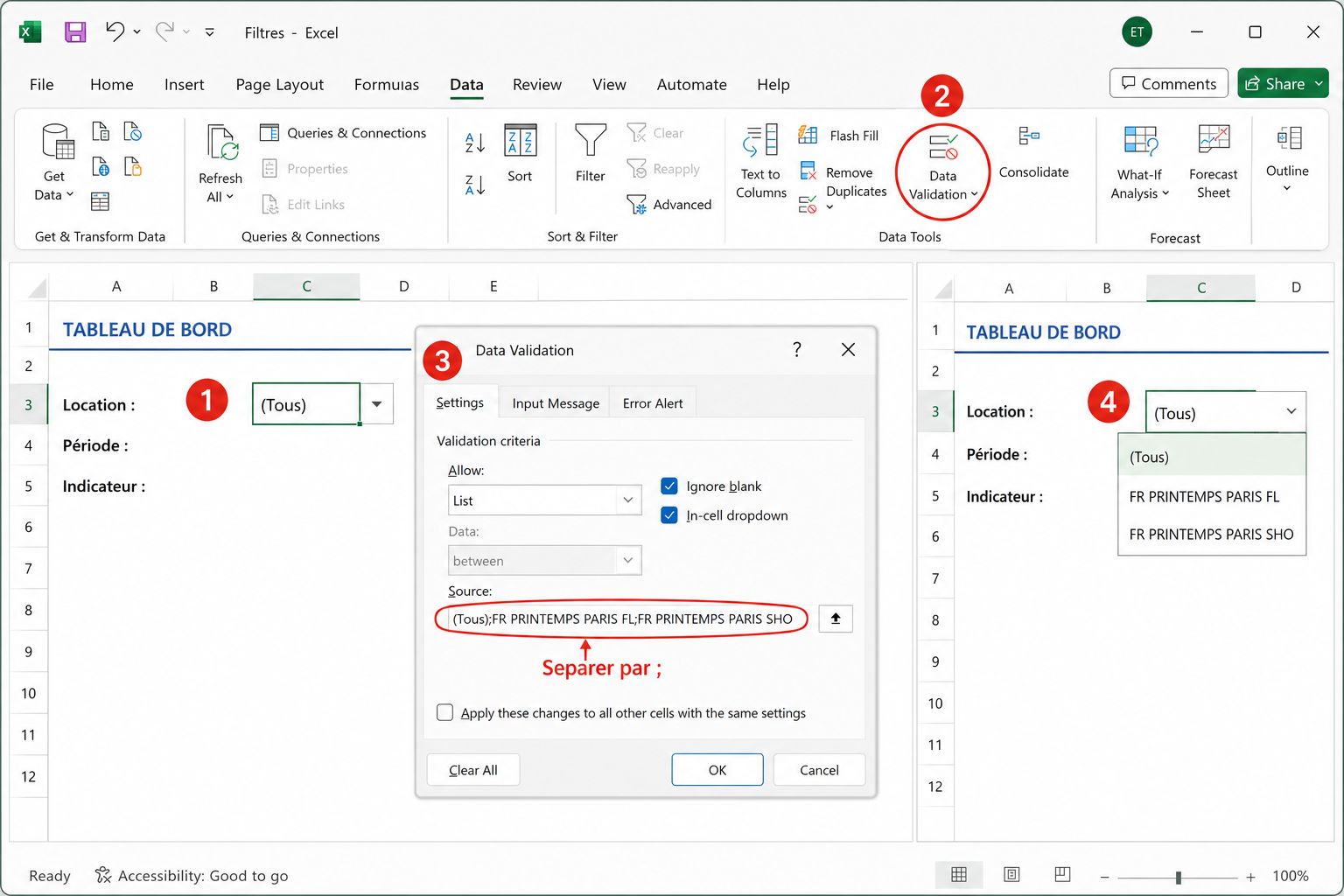This screenshot has width=1344, height=896.
Task: Click the ET account avatar
Action: tap(1137, 32)
